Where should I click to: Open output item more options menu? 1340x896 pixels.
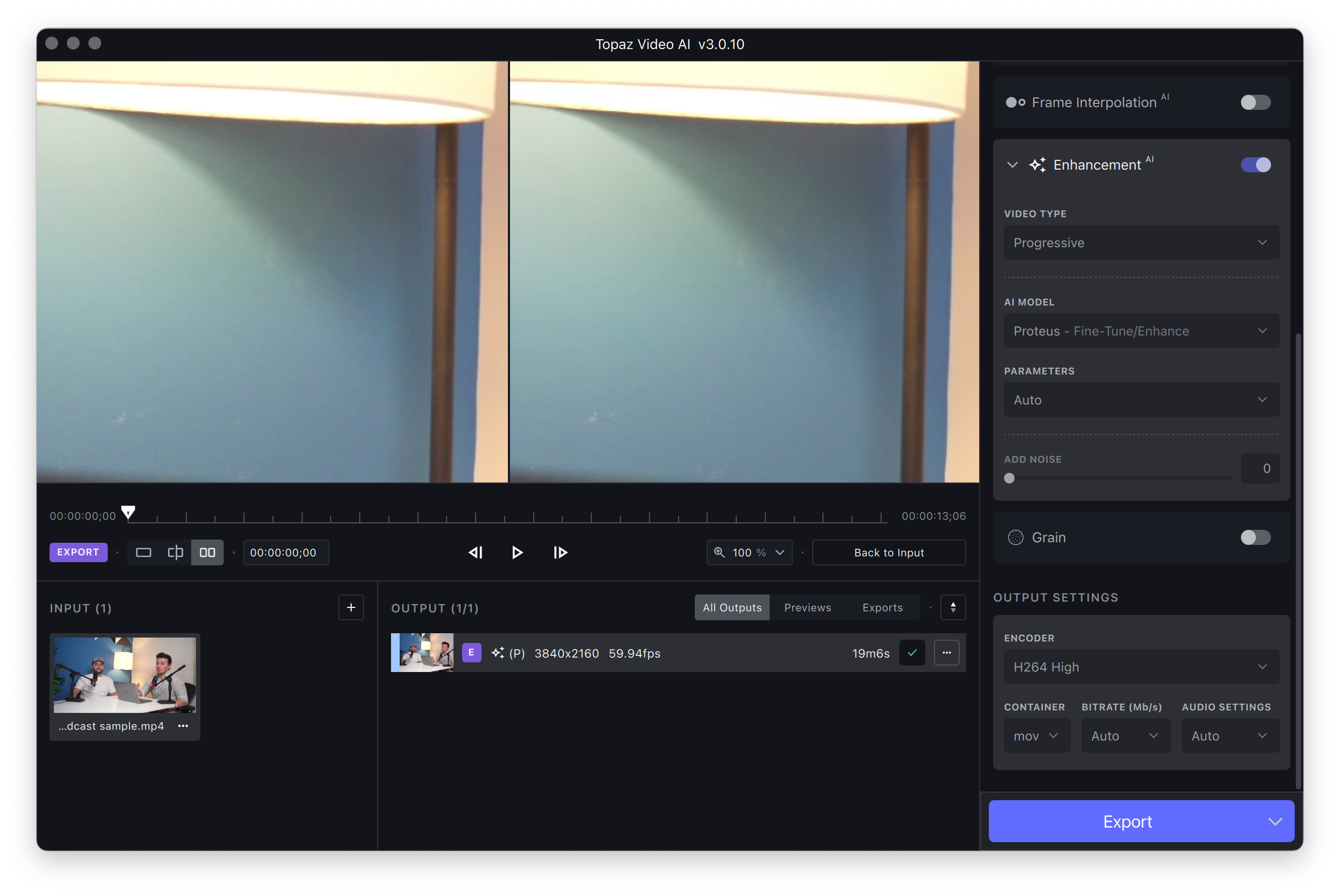click(x=946, y=653)
